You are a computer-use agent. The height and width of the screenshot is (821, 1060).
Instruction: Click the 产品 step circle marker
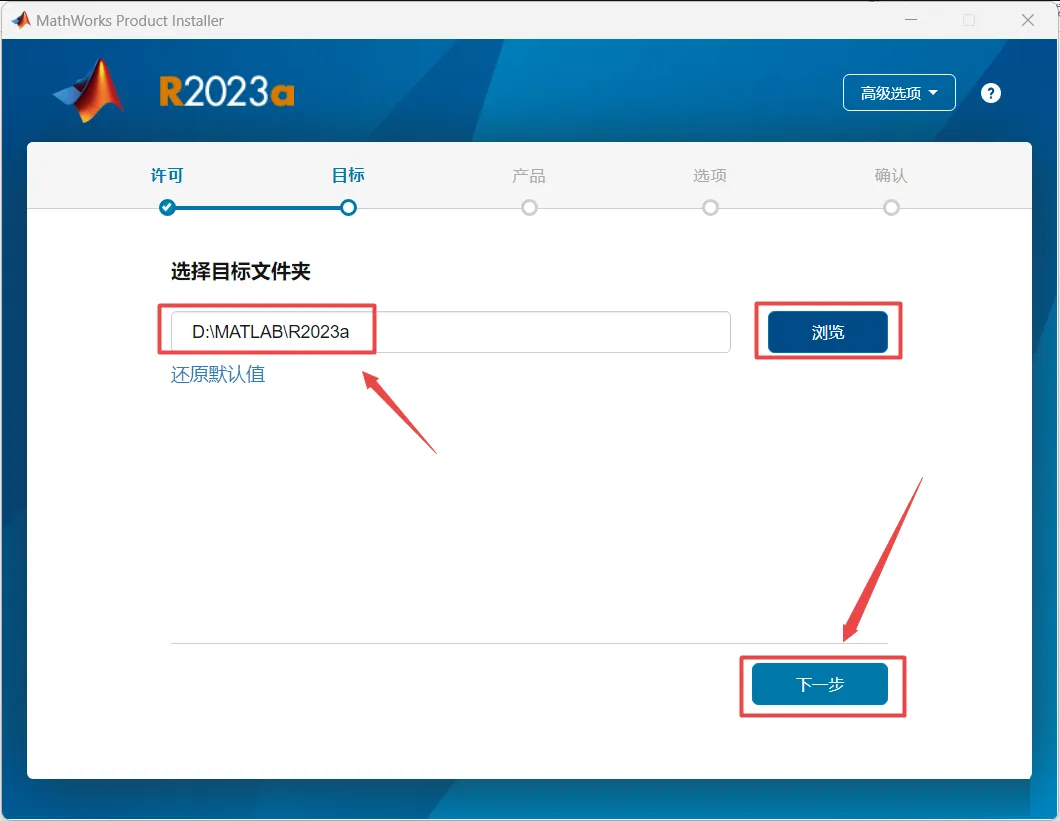pos(529,208)
